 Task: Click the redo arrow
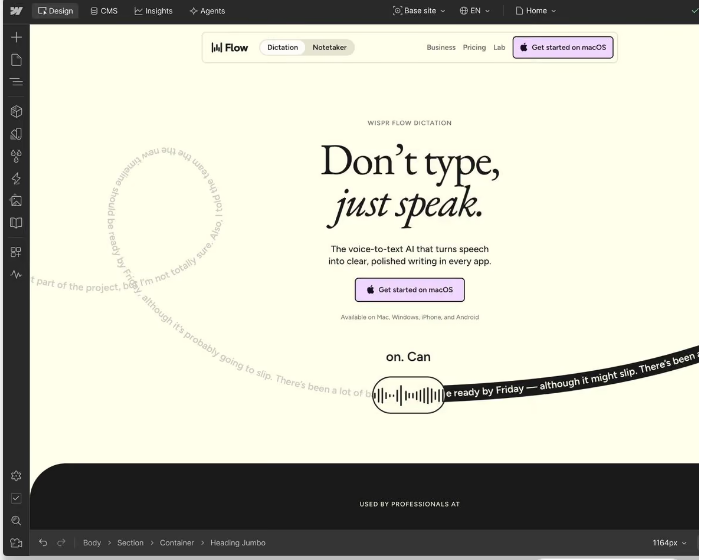(x=61, y=542)
